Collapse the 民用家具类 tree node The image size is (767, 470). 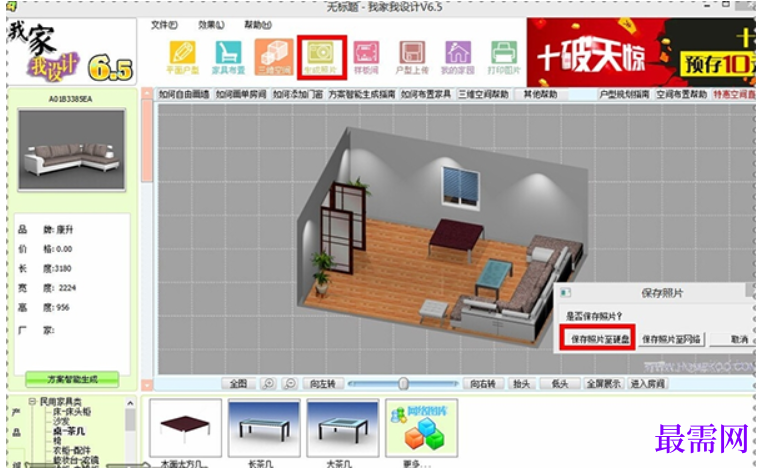pyautogui.click(x=32, y=402)
